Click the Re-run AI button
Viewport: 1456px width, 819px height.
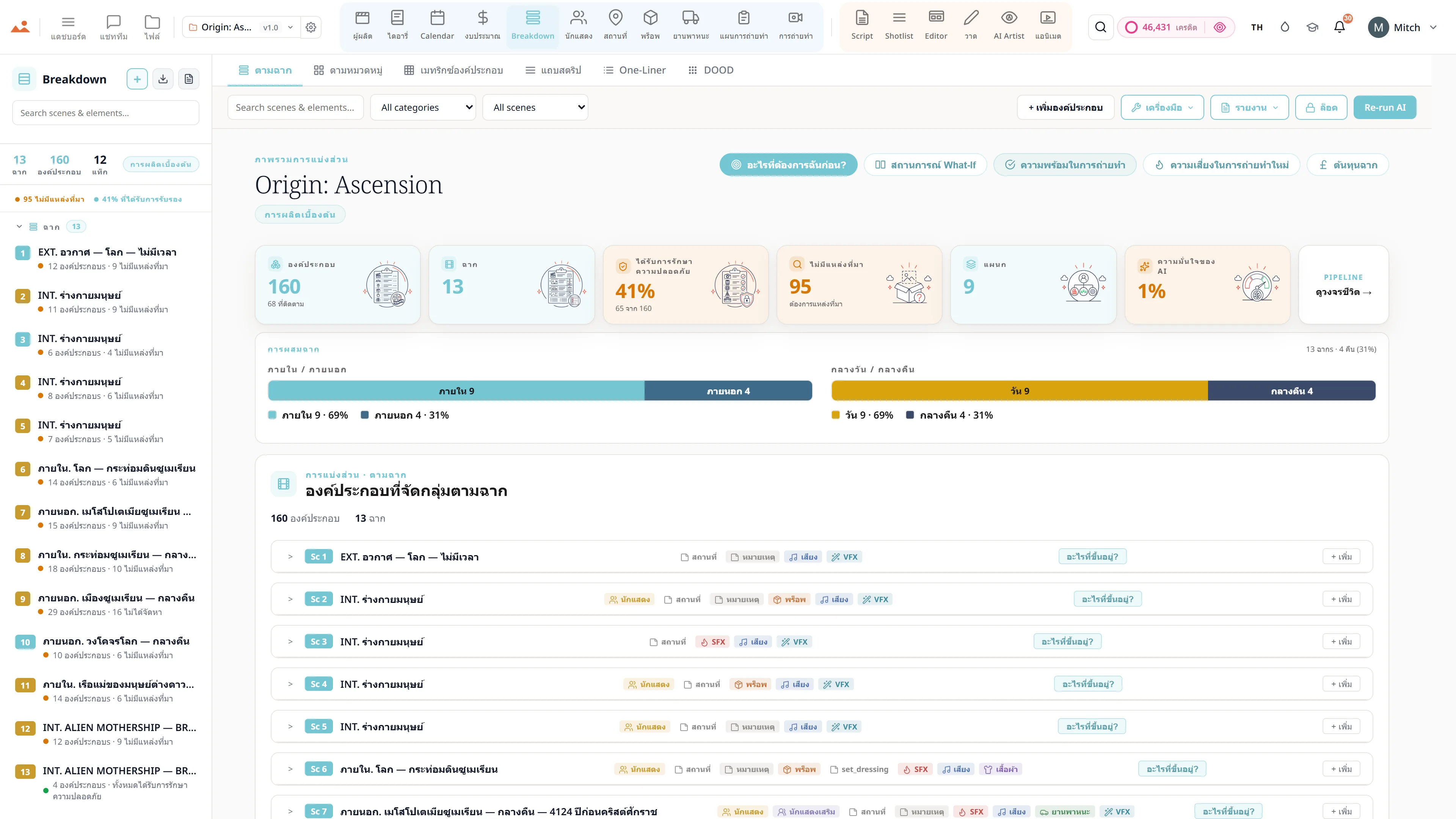pyautogui.click(x=1385, y=107)
